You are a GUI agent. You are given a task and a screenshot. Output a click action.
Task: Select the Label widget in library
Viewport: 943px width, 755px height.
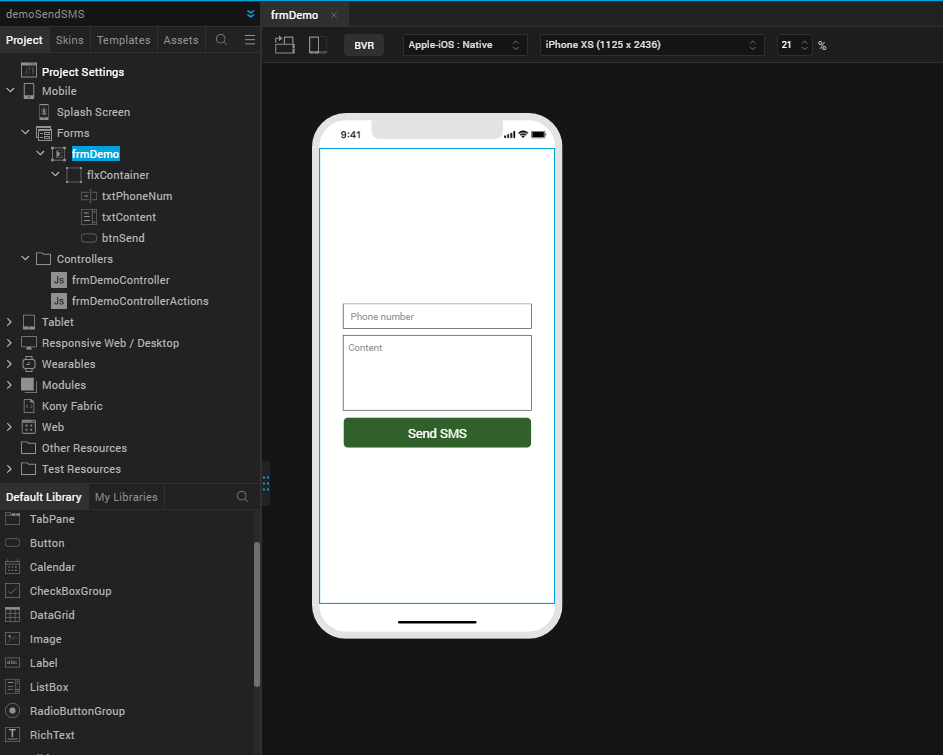[43, 662]
